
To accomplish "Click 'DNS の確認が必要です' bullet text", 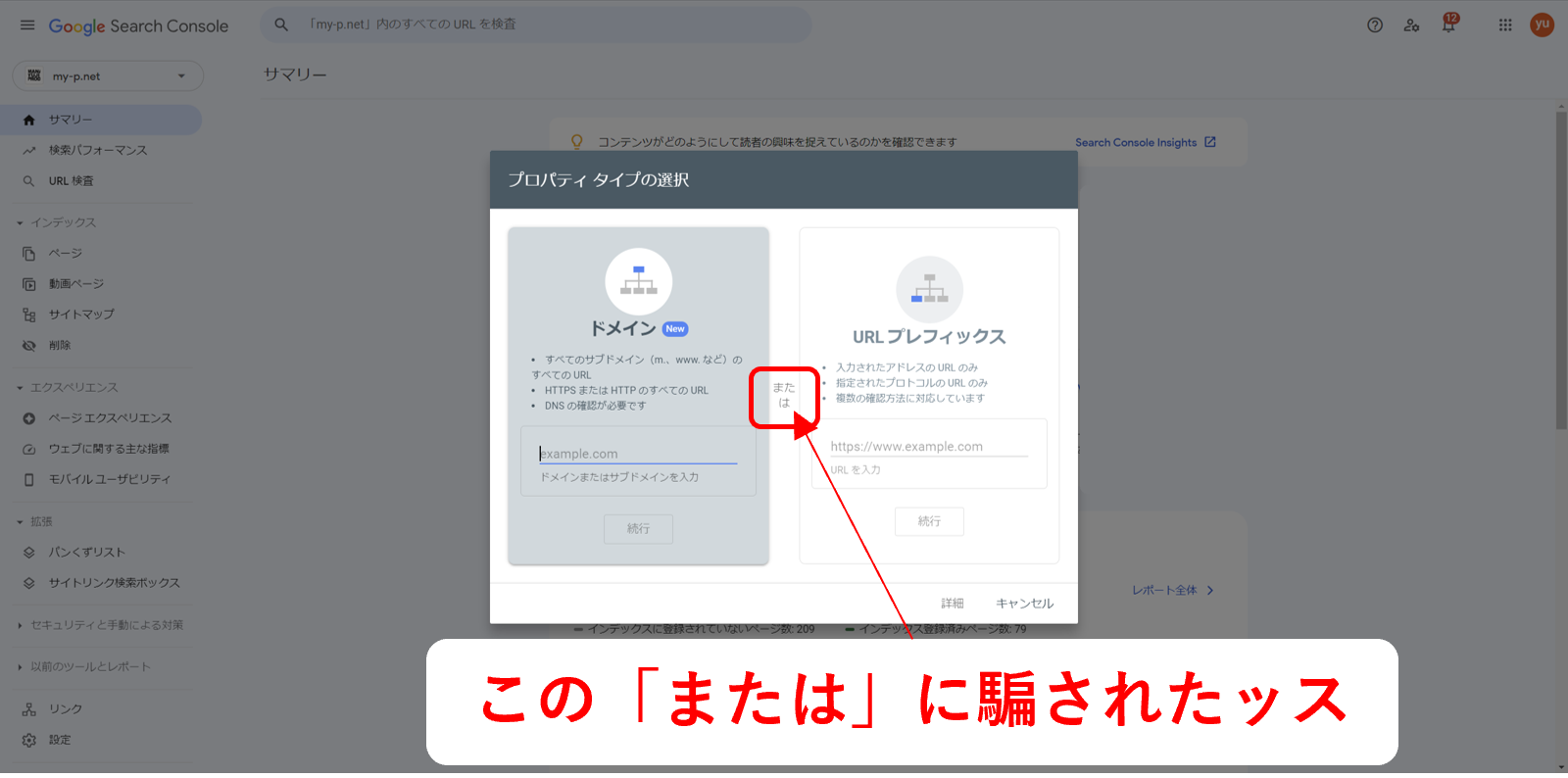I will click(x=596, y=406).
